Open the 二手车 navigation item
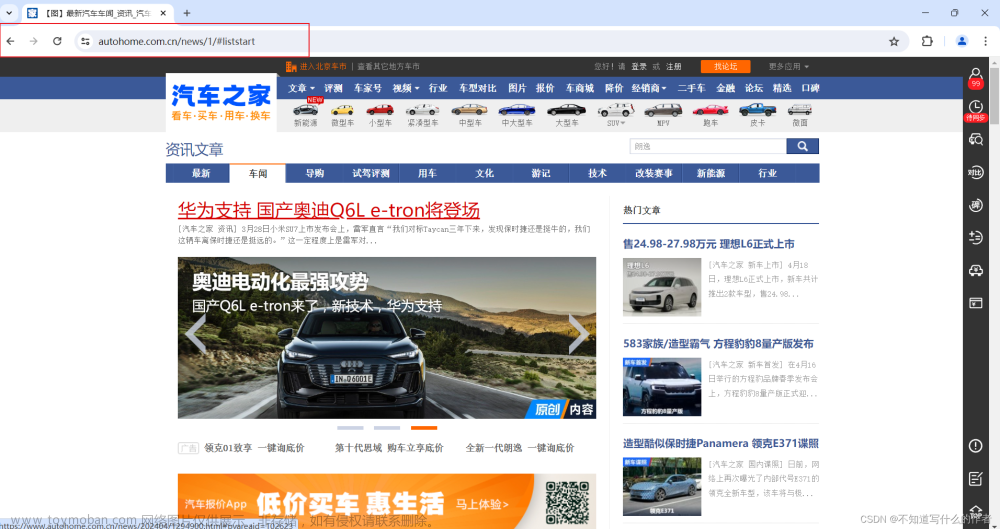Screen dimensions: 1000x529 point(691,88)
